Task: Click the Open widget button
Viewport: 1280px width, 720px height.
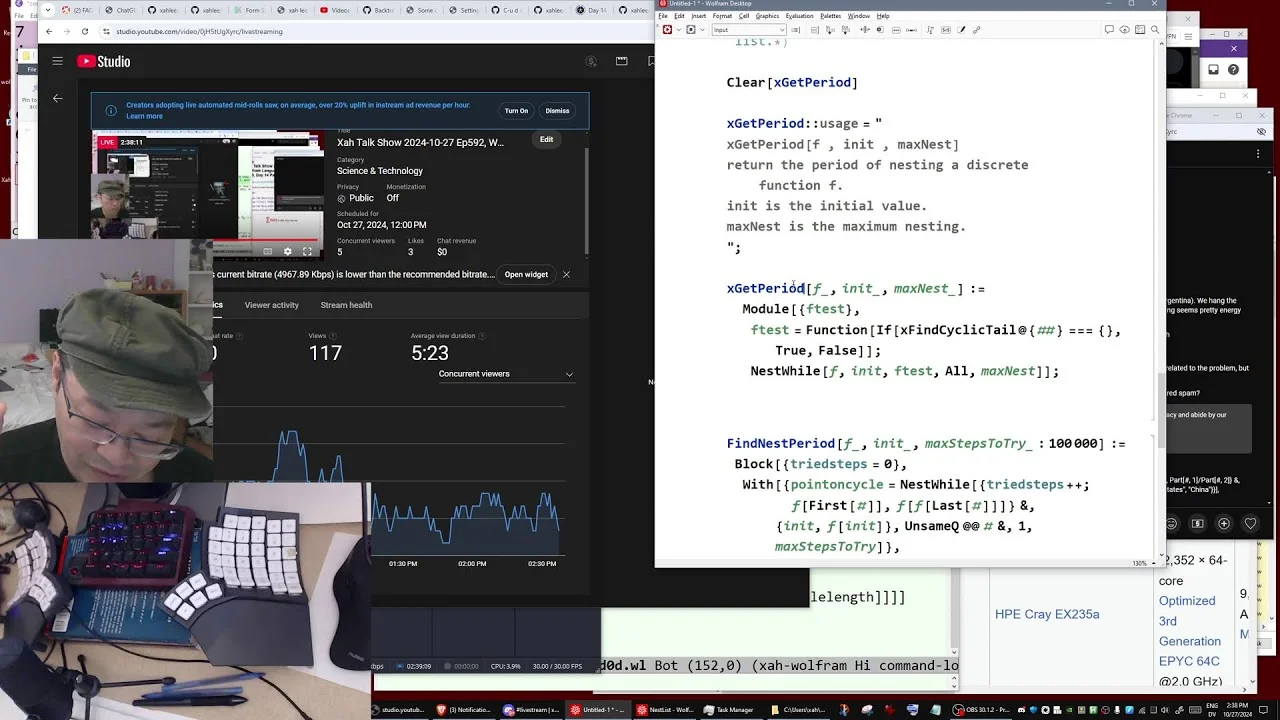Action: point(526,274)
